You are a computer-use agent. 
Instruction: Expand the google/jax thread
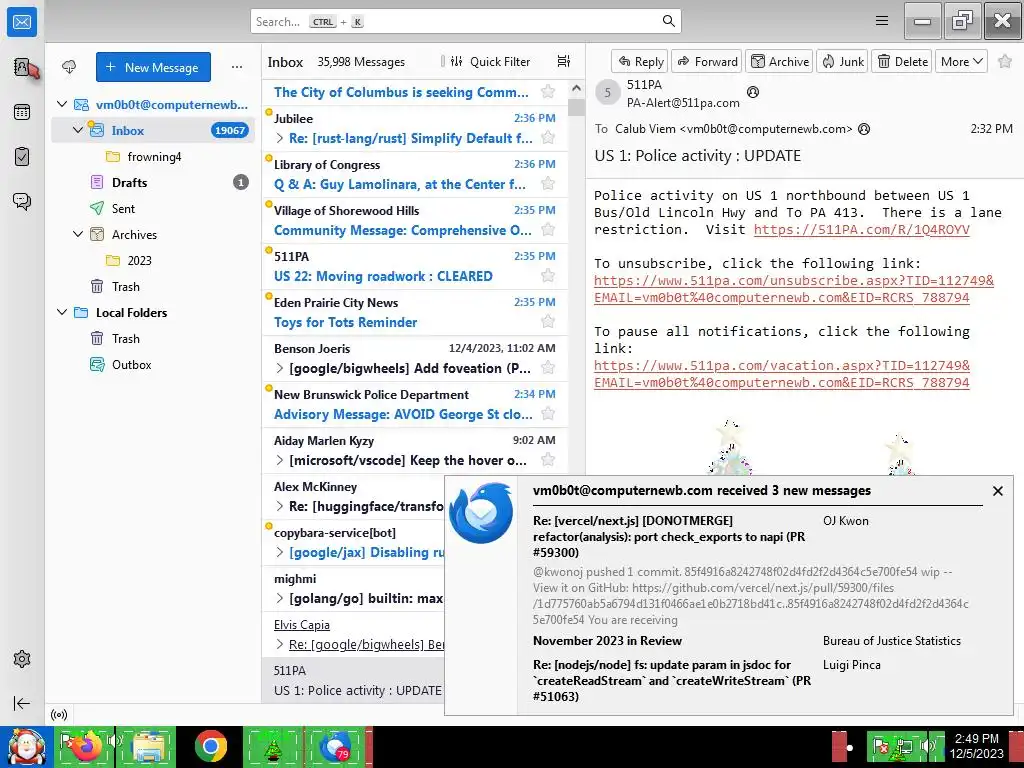(280, 552)
